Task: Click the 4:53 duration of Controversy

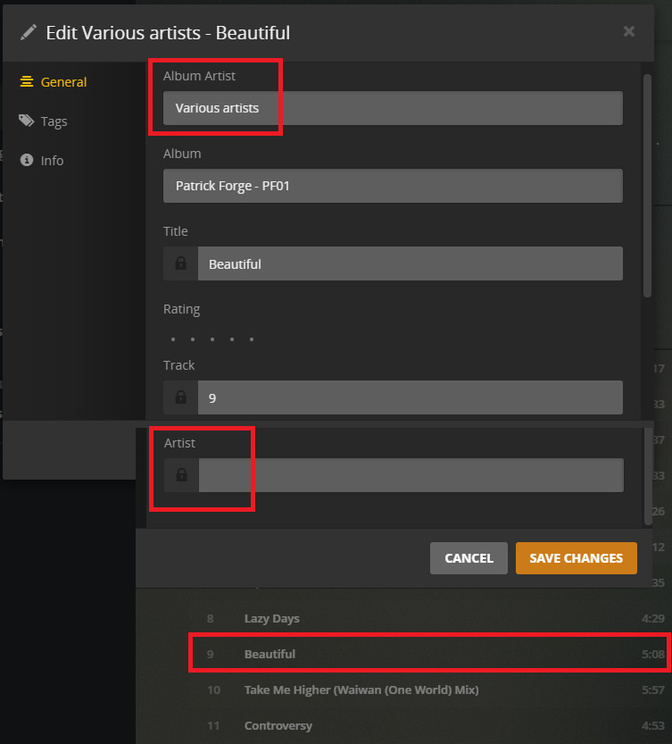Action: (653, 726)
